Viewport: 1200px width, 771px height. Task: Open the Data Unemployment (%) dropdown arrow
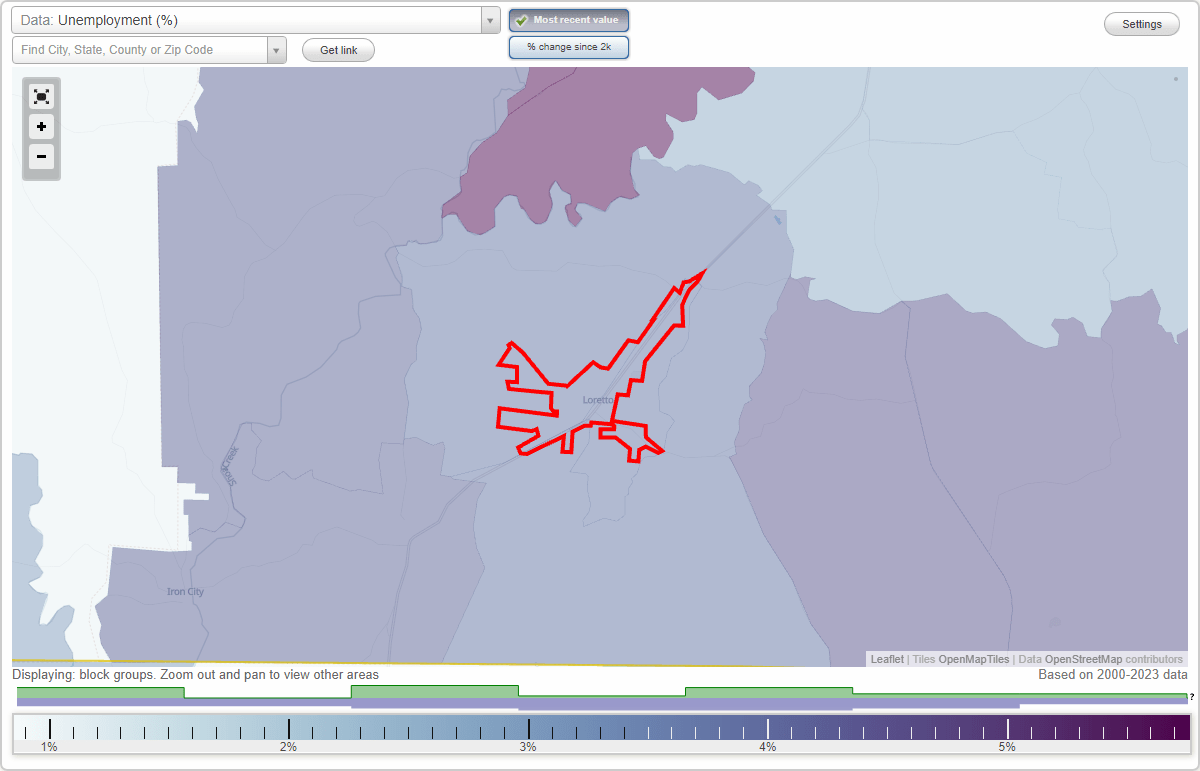point(490,20)
